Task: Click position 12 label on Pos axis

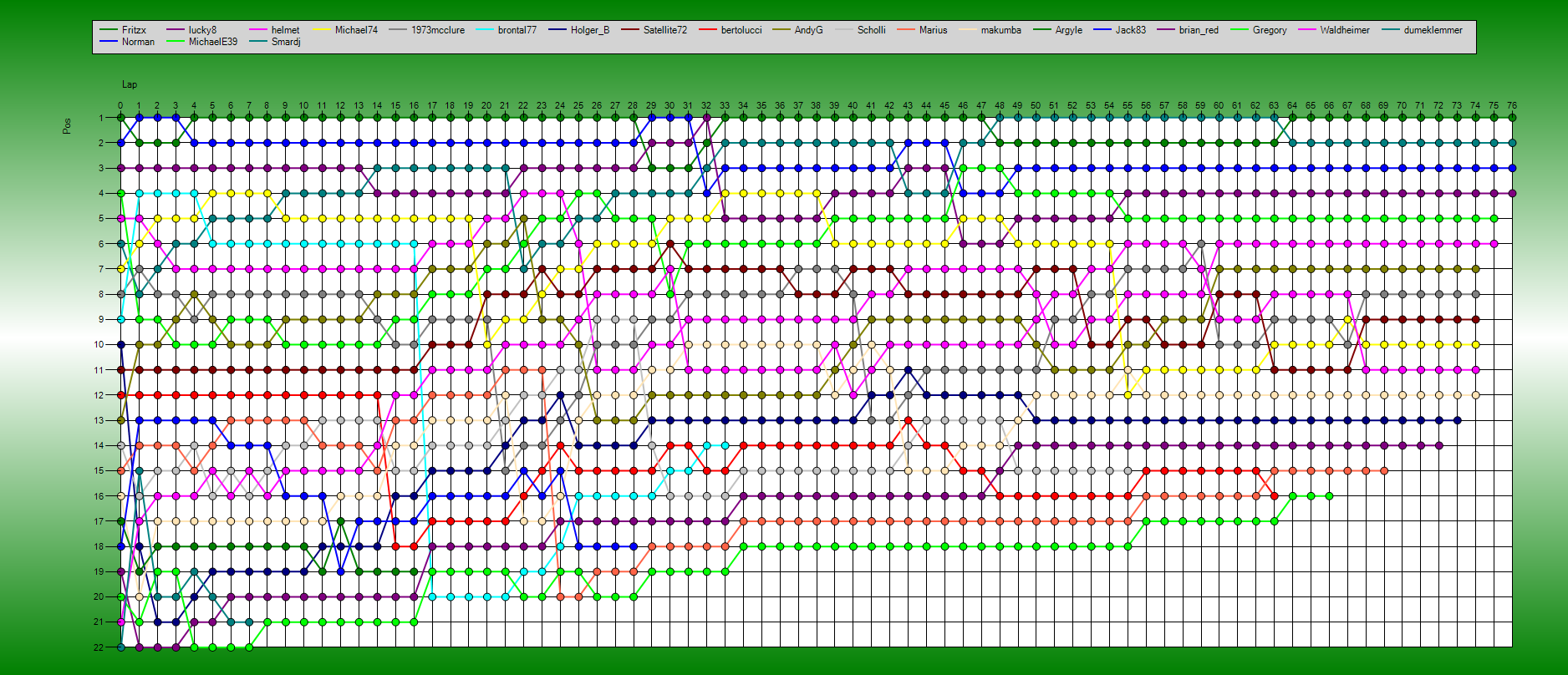Action: [x=99, y=395]
